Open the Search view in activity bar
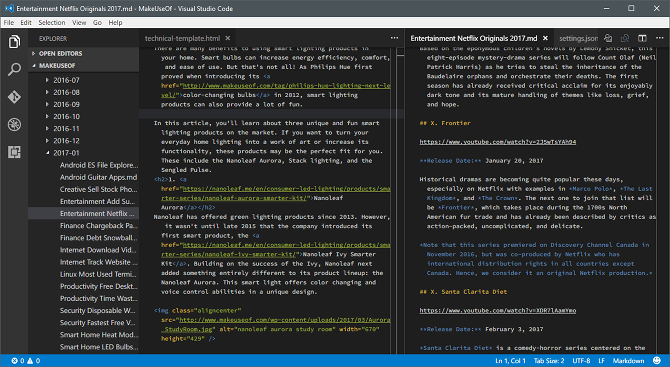670x367 pixels. click(14, 69)
